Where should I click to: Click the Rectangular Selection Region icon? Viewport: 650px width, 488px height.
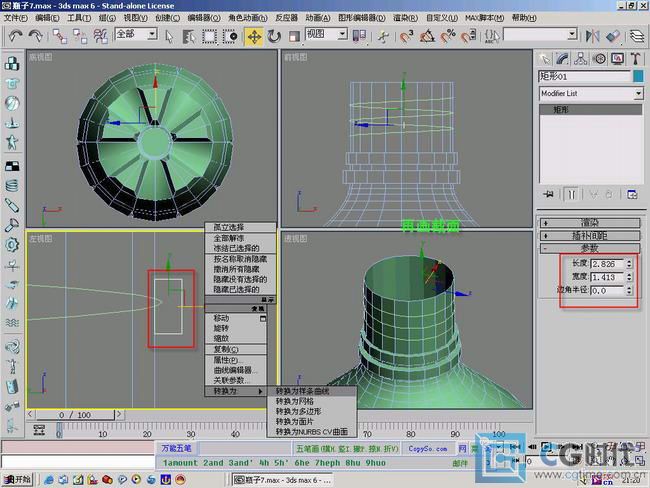[209, 36]
